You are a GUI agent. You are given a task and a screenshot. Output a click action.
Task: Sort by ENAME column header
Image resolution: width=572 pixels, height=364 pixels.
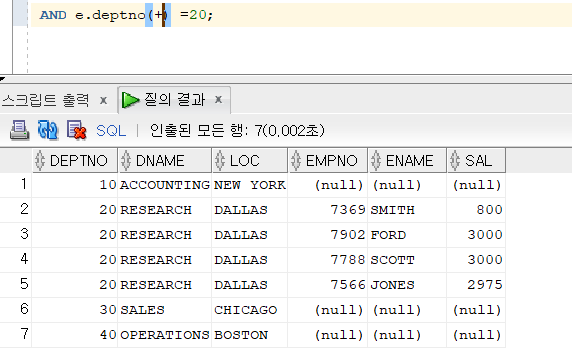click(408, 160)
